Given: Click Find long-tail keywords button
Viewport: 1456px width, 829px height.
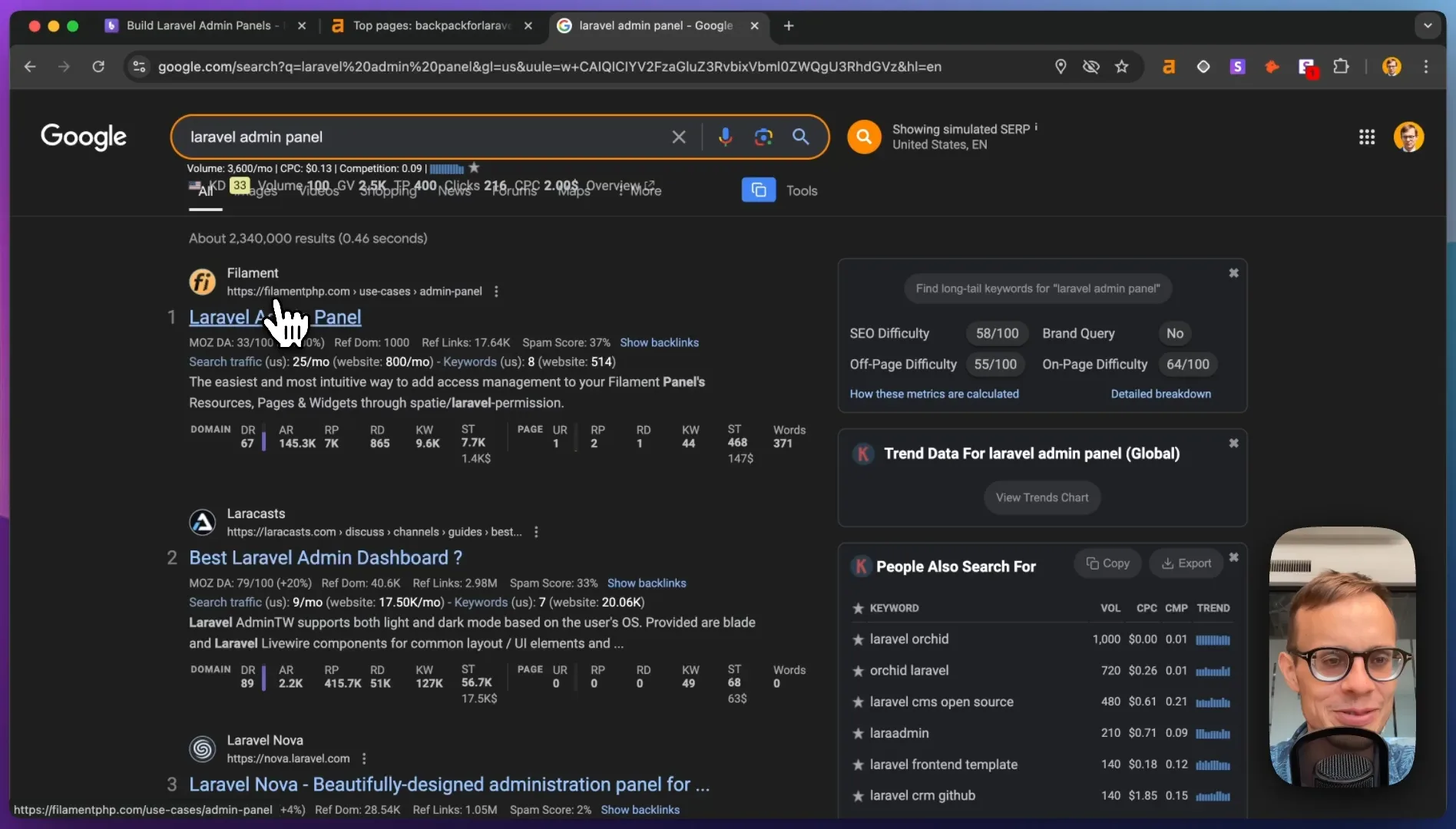Looking at the screenshot, I should tap(1037, 289).
